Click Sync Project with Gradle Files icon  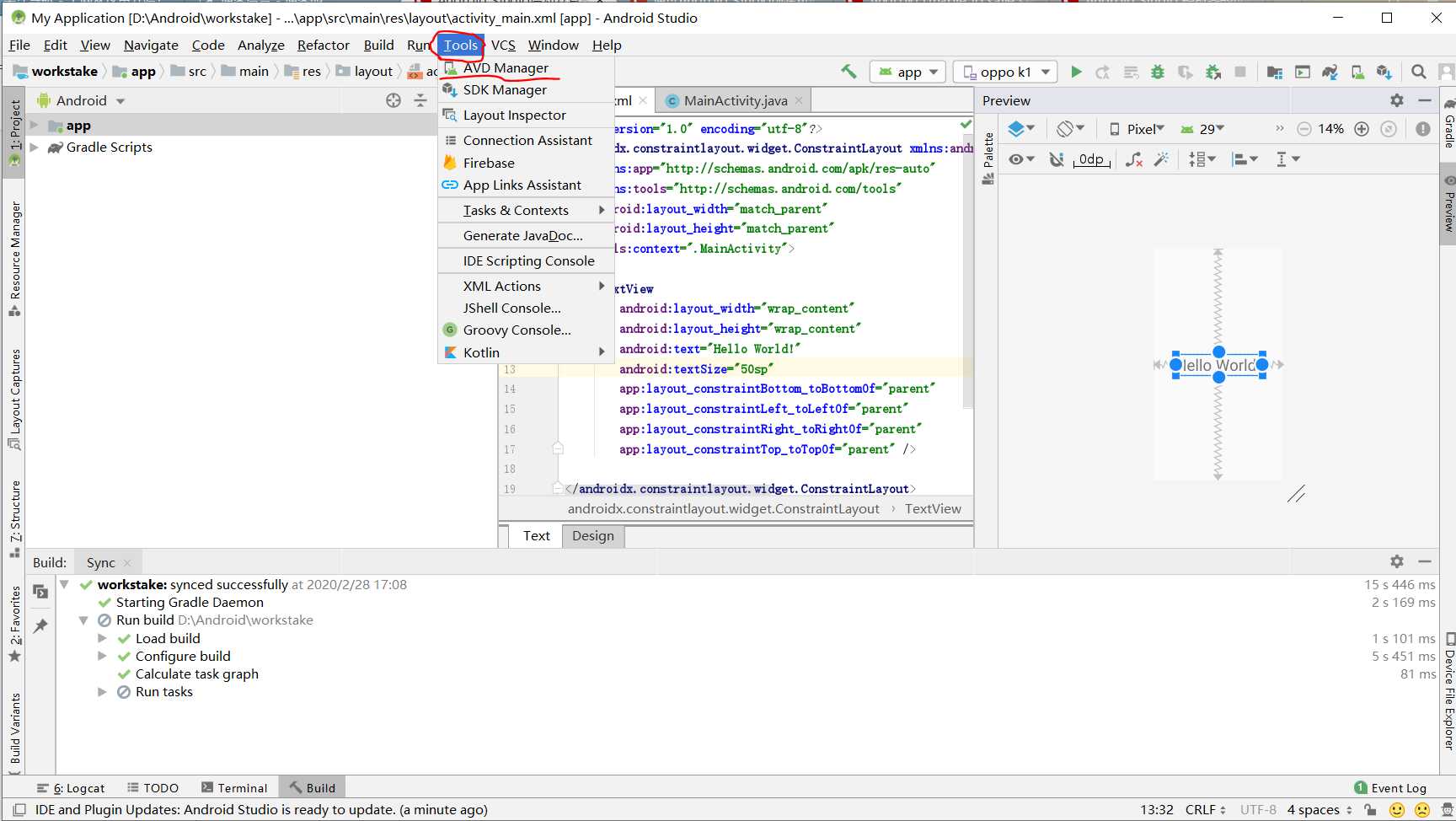coord(1330,72)
